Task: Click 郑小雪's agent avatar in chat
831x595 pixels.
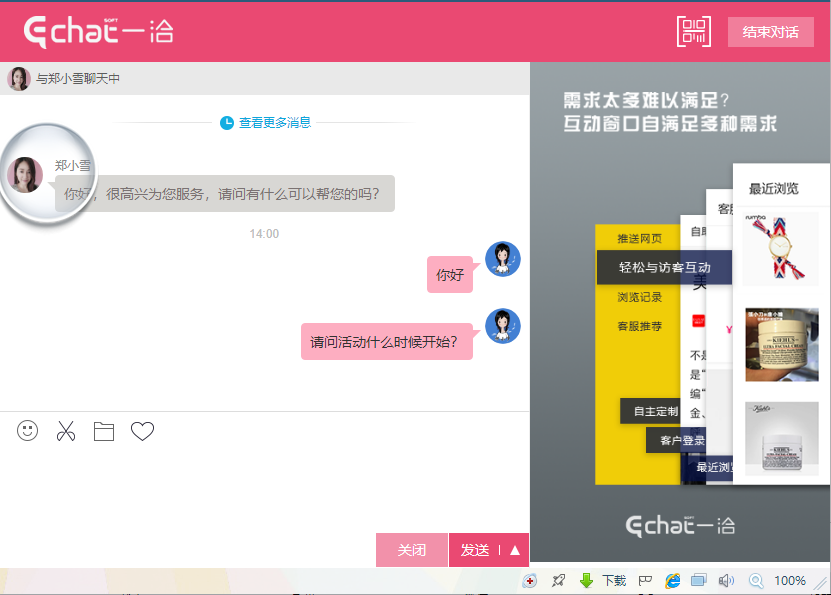Action: (25, 174)
